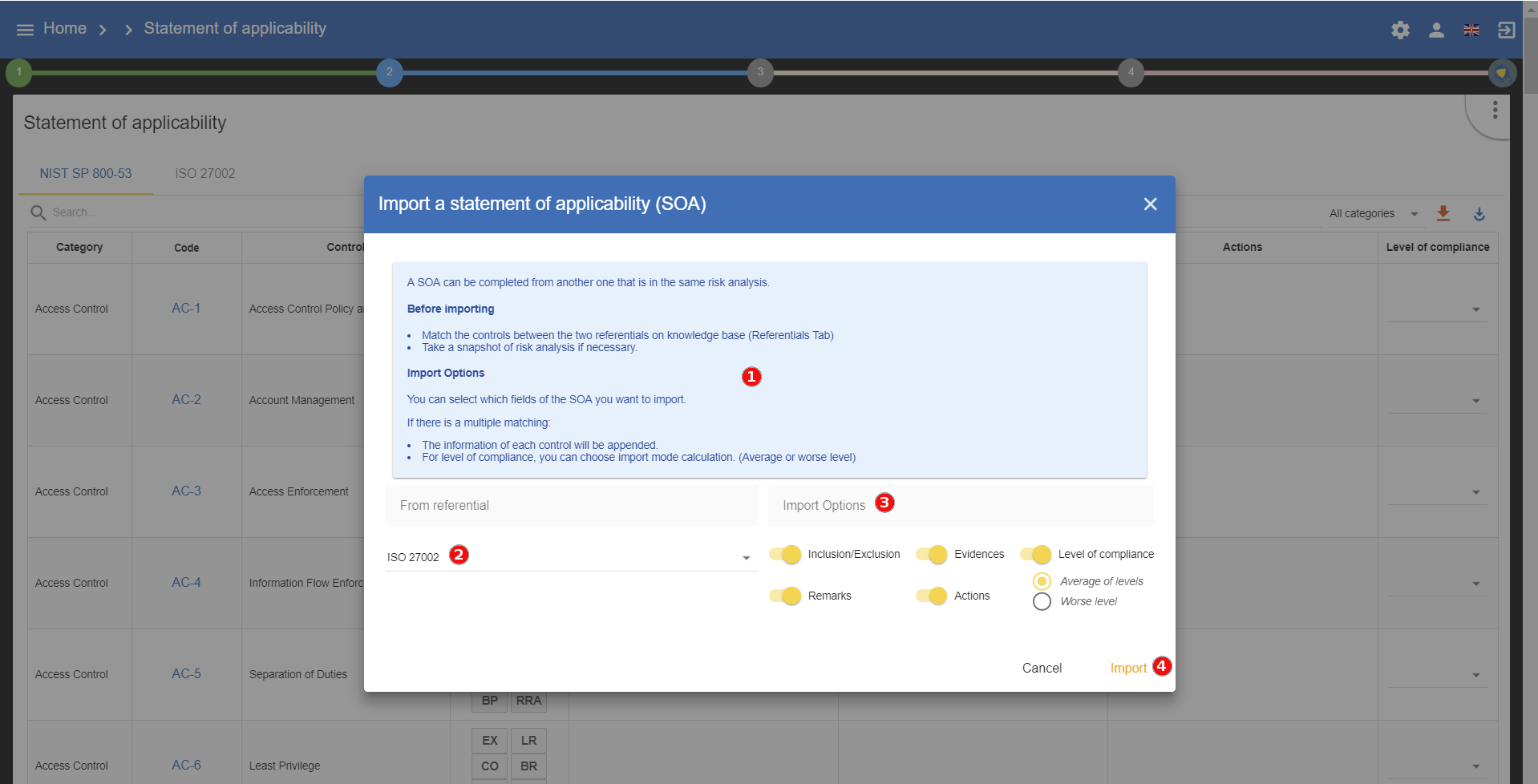Close the Import SOA dialog
Viewport: 1538px width, 784px height.
pos(1150,204)
